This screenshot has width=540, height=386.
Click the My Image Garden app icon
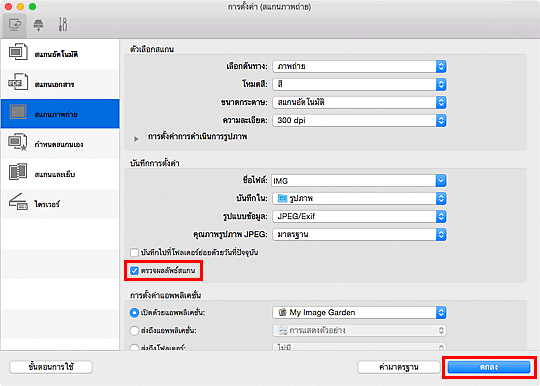[x=282, y=312]
